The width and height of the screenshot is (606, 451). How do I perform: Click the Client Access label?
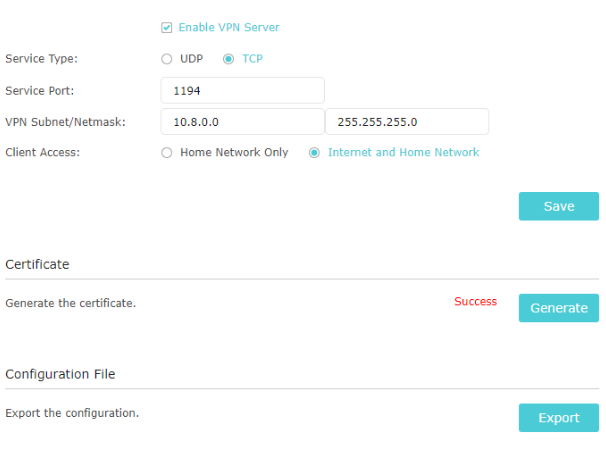pyautogui.click(x=43, y=153)
